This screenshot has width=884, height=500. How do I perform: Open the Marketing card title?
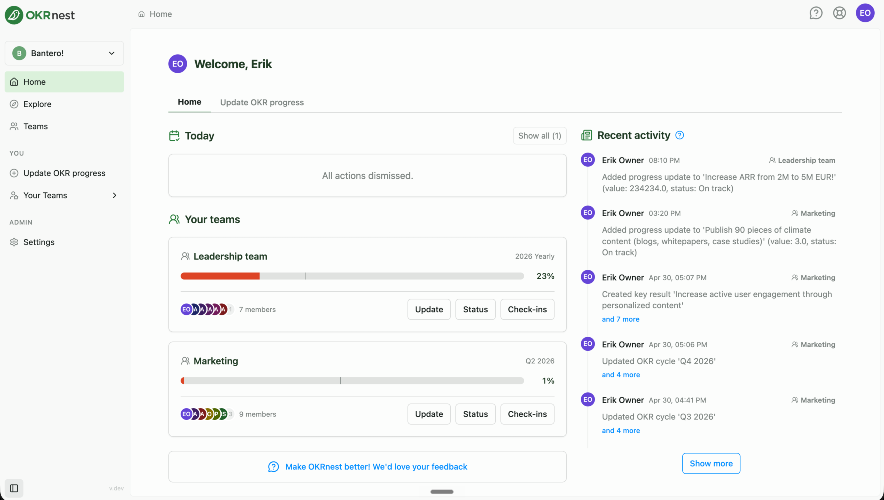215,361
